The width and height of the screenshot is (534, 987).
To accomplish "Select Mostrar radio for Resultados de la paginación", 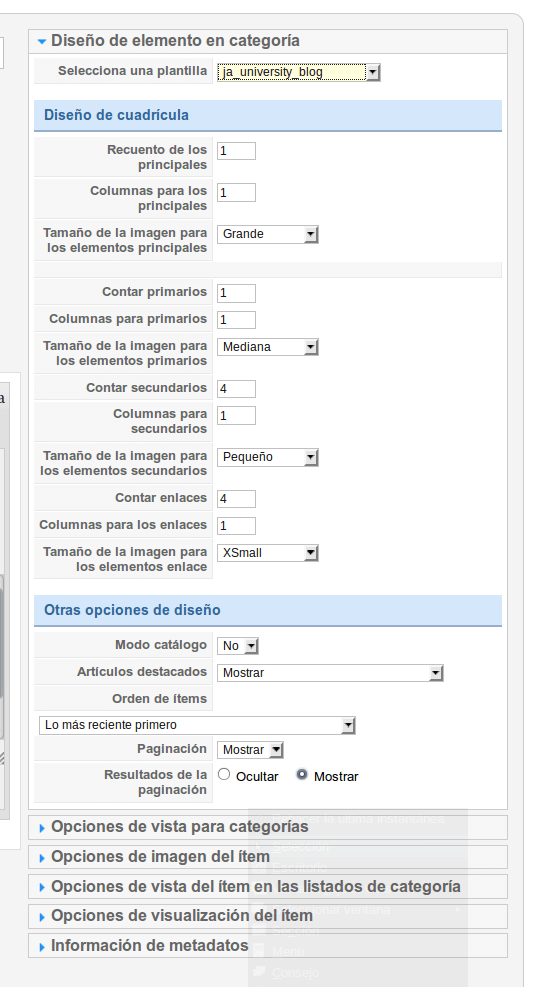I will 302,775.
